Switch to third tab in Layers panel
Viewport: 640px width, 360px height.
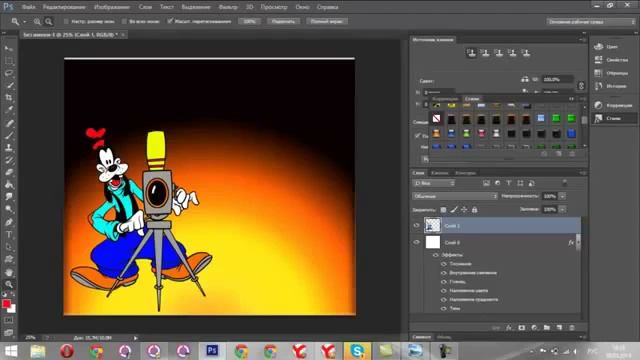pos(465,173)
